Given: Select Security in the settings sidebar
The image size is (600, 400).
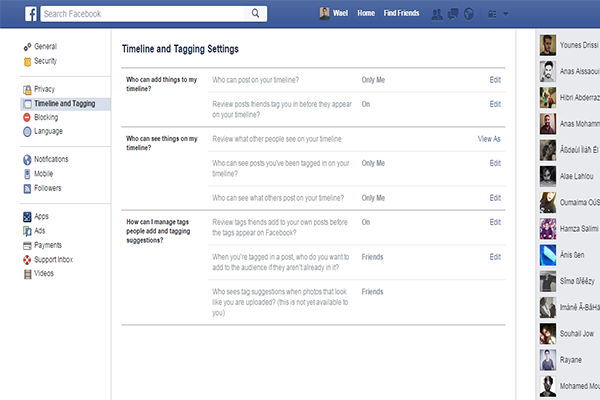Looking at the screenshot, I should point(46,61).
